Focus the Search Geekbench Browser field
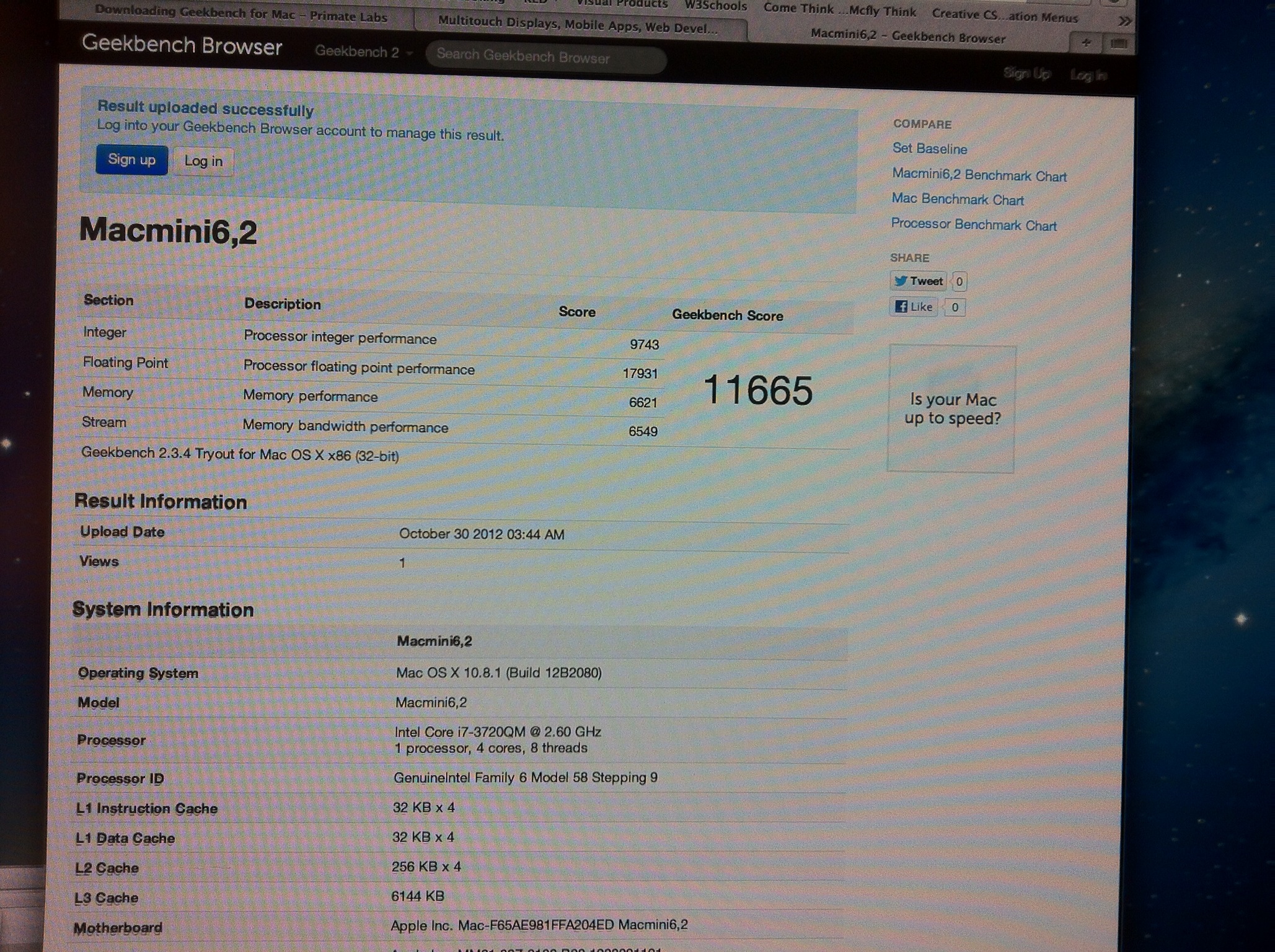The width and height of the screenshot is (1275, 952). [545, 58]
